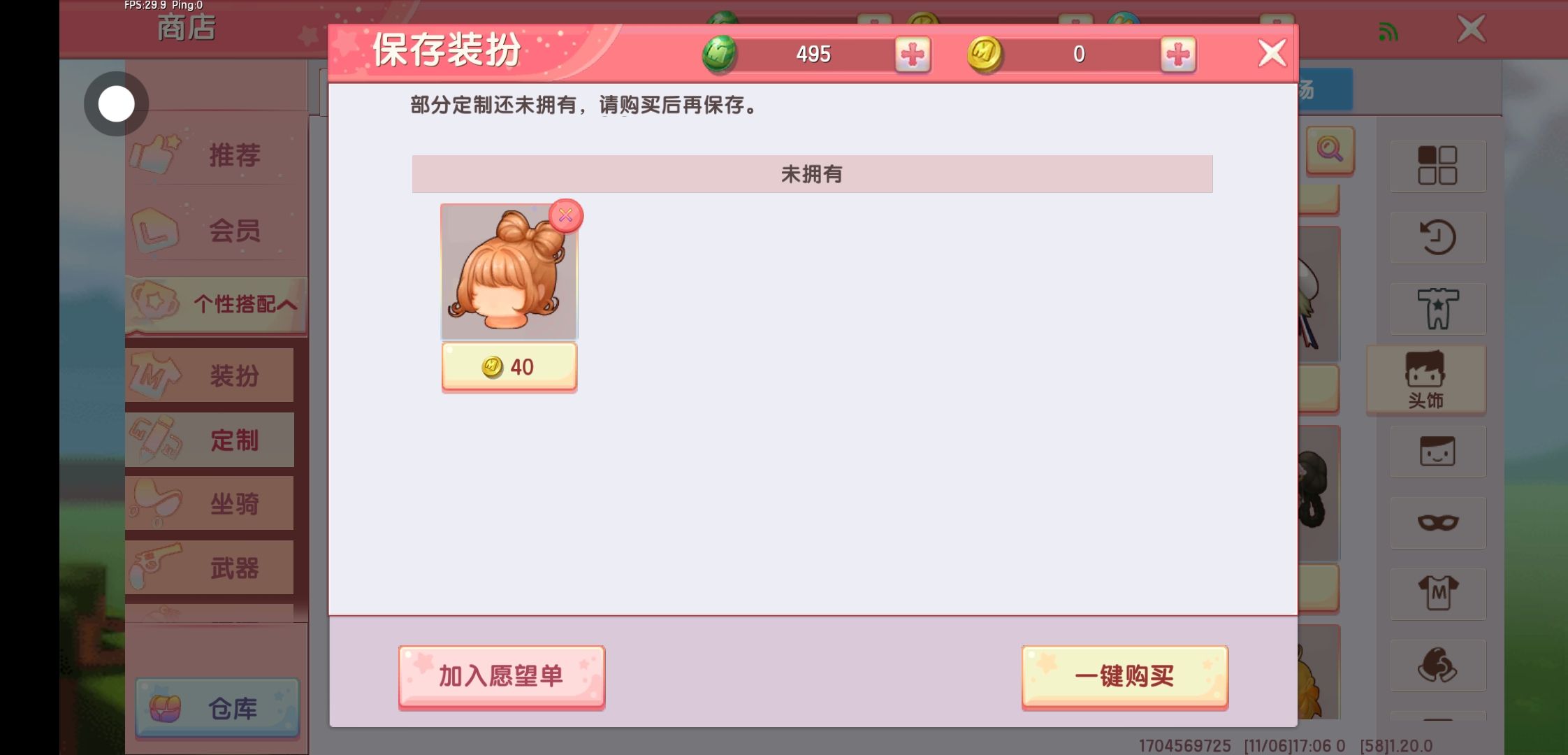Image resolution: width=1568 pixels, height=755 pixels.
Task: Select the gloves category icon
Action: [x=1437, y=666]
